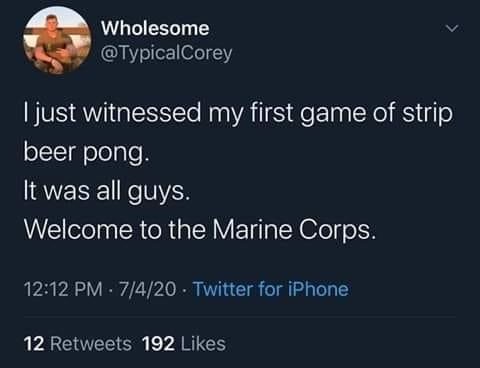Screen dimensions: 480x368
Task: Open Wholesome's profile picture
Action: click(x=57, y=40)
